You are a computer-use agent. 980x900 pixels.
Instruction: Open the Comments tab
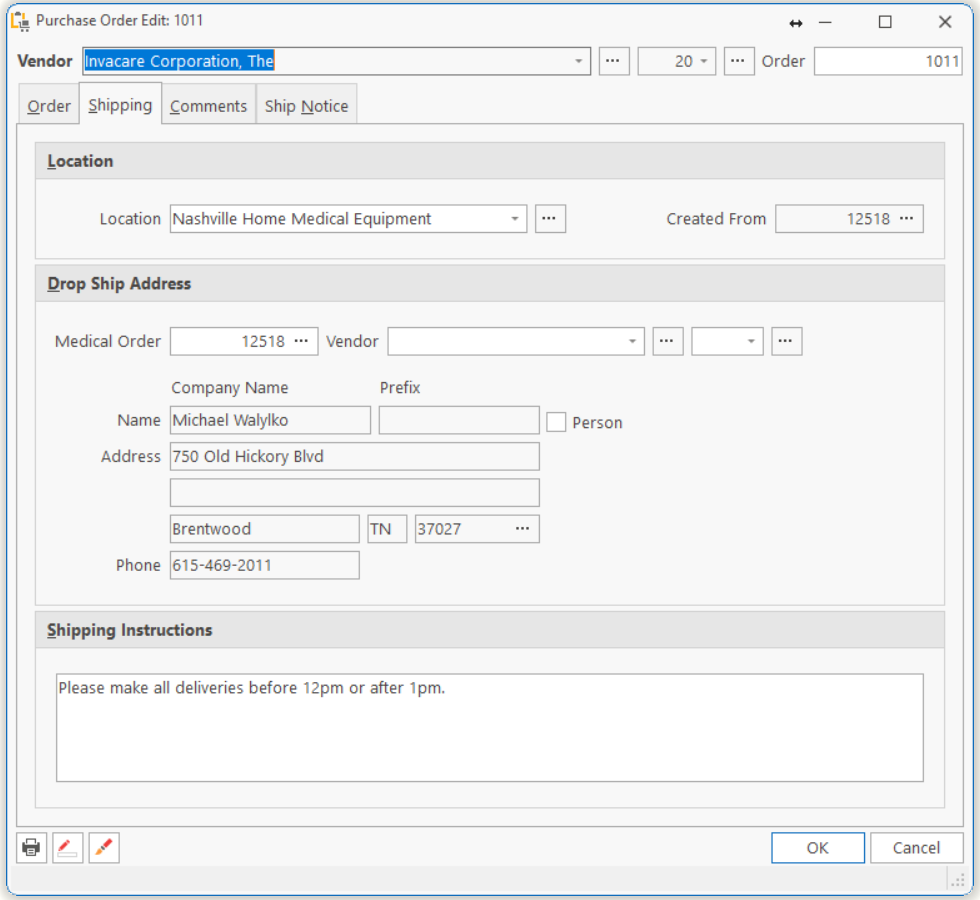coord(208,106)
